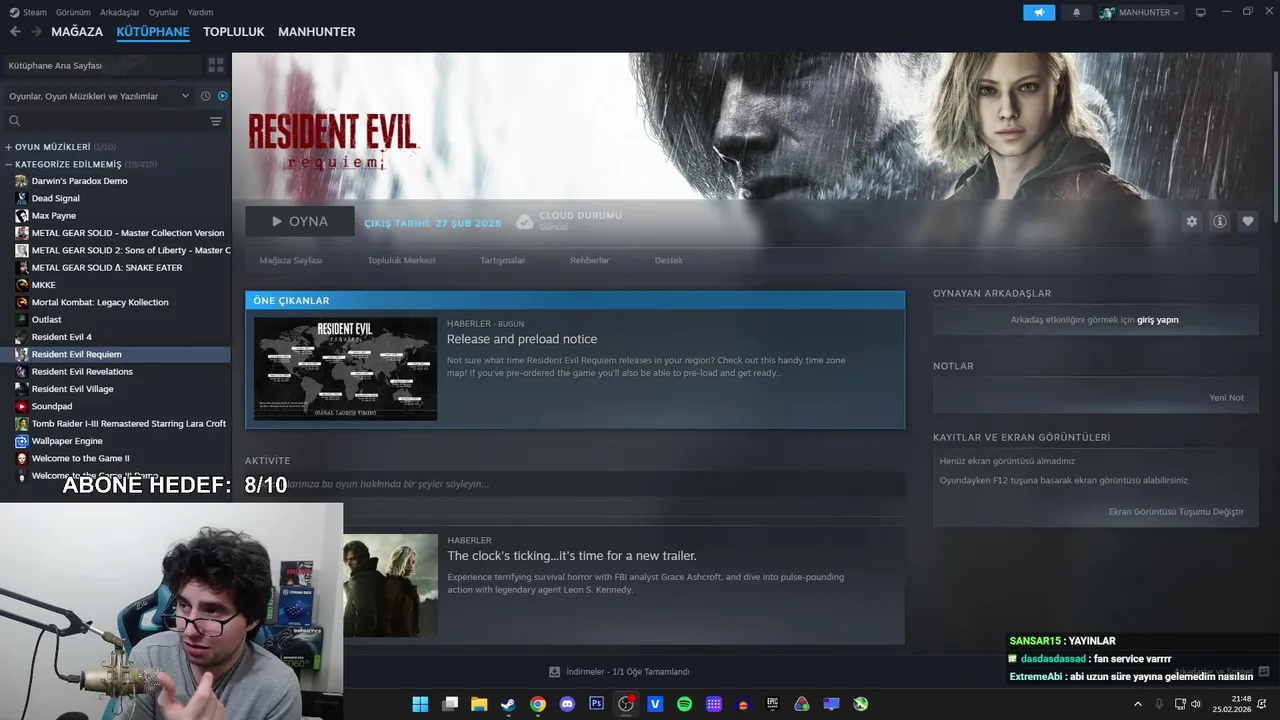
Task: Open the Tartışmalar link
Action: click(502, 260)
